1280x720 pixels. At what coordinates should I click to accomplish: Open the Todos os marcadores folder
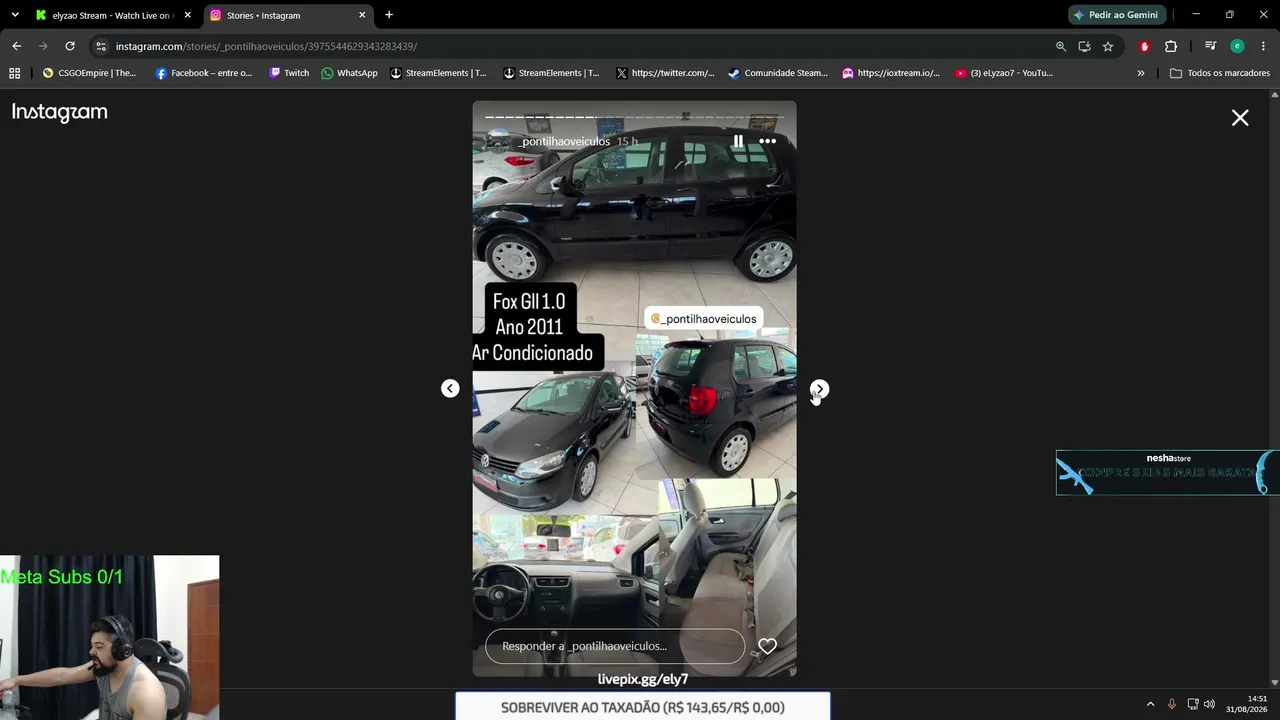[x=1220, y=73]
